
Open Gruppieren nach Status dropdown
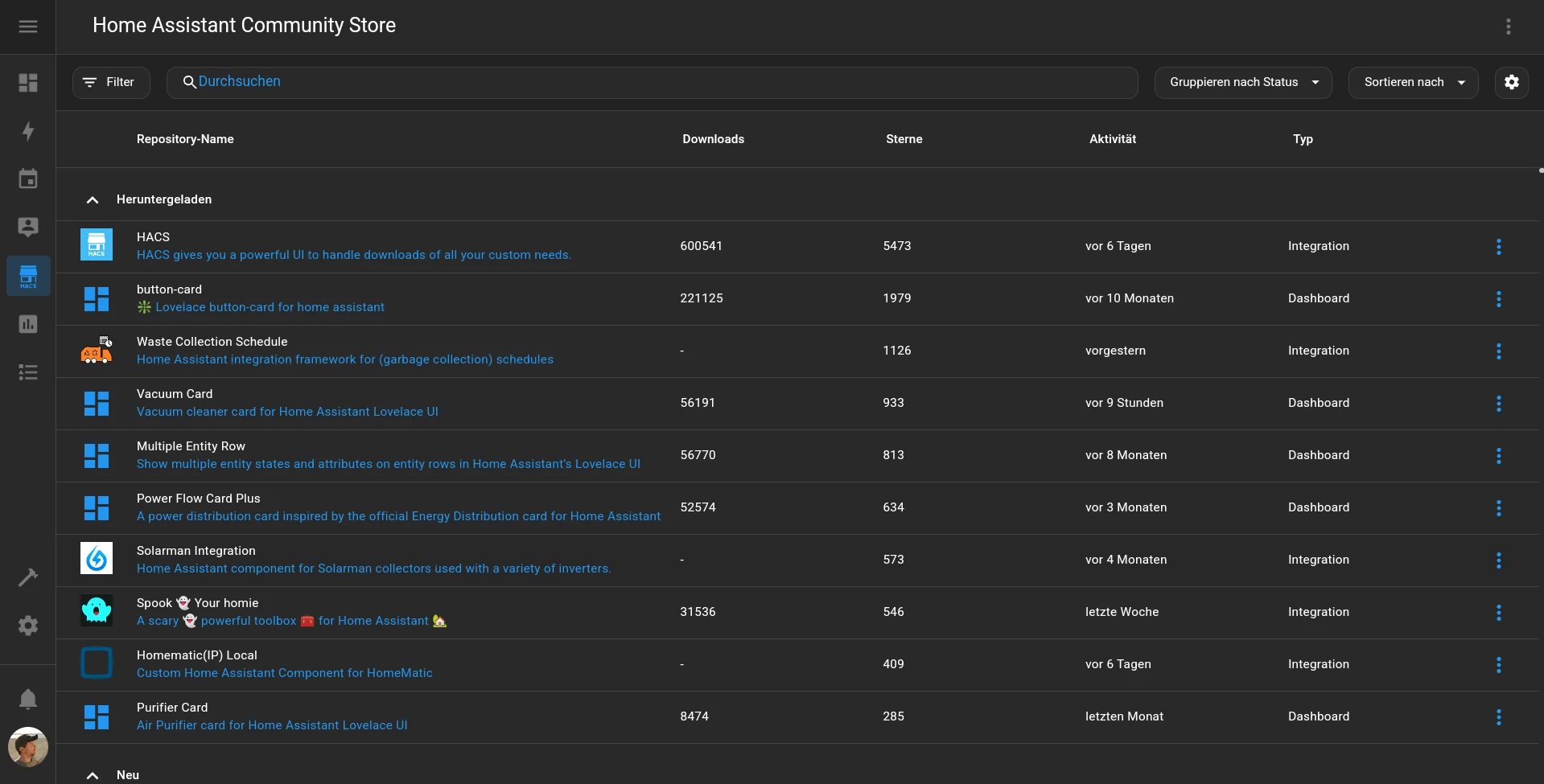tap(1243, 82)
